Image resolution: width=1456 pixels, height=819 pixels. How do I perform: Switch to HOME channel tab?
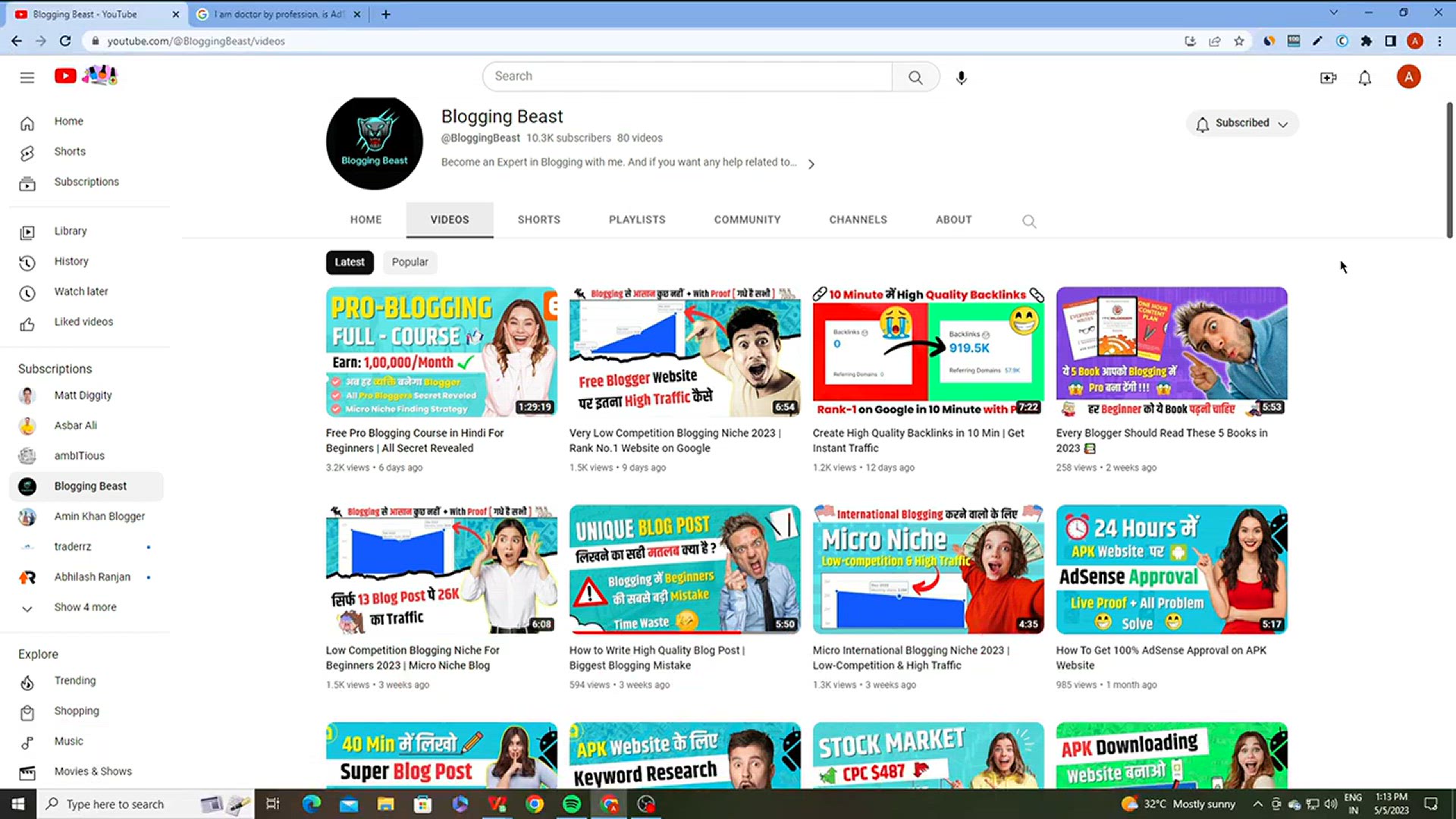pyautogui.click(x=366, y=220)
